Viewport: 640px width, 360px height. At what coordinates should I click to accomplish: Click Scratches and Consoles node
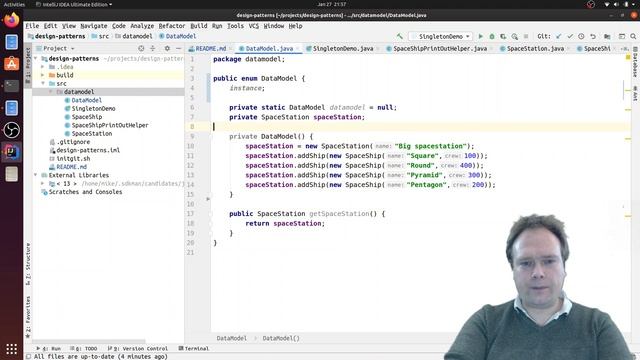[x=85, y=192]
